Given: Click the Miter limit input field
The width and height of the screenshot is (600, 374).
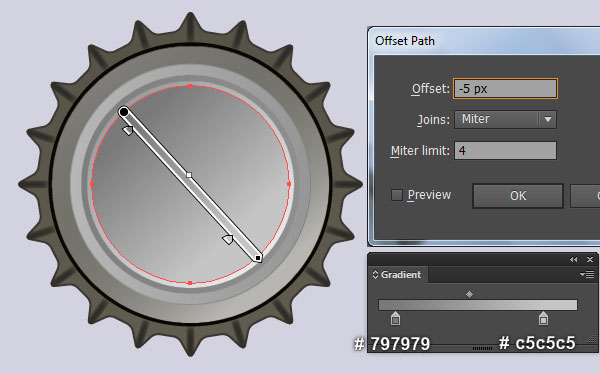Looking at the screenshot, I should [505, 150].
